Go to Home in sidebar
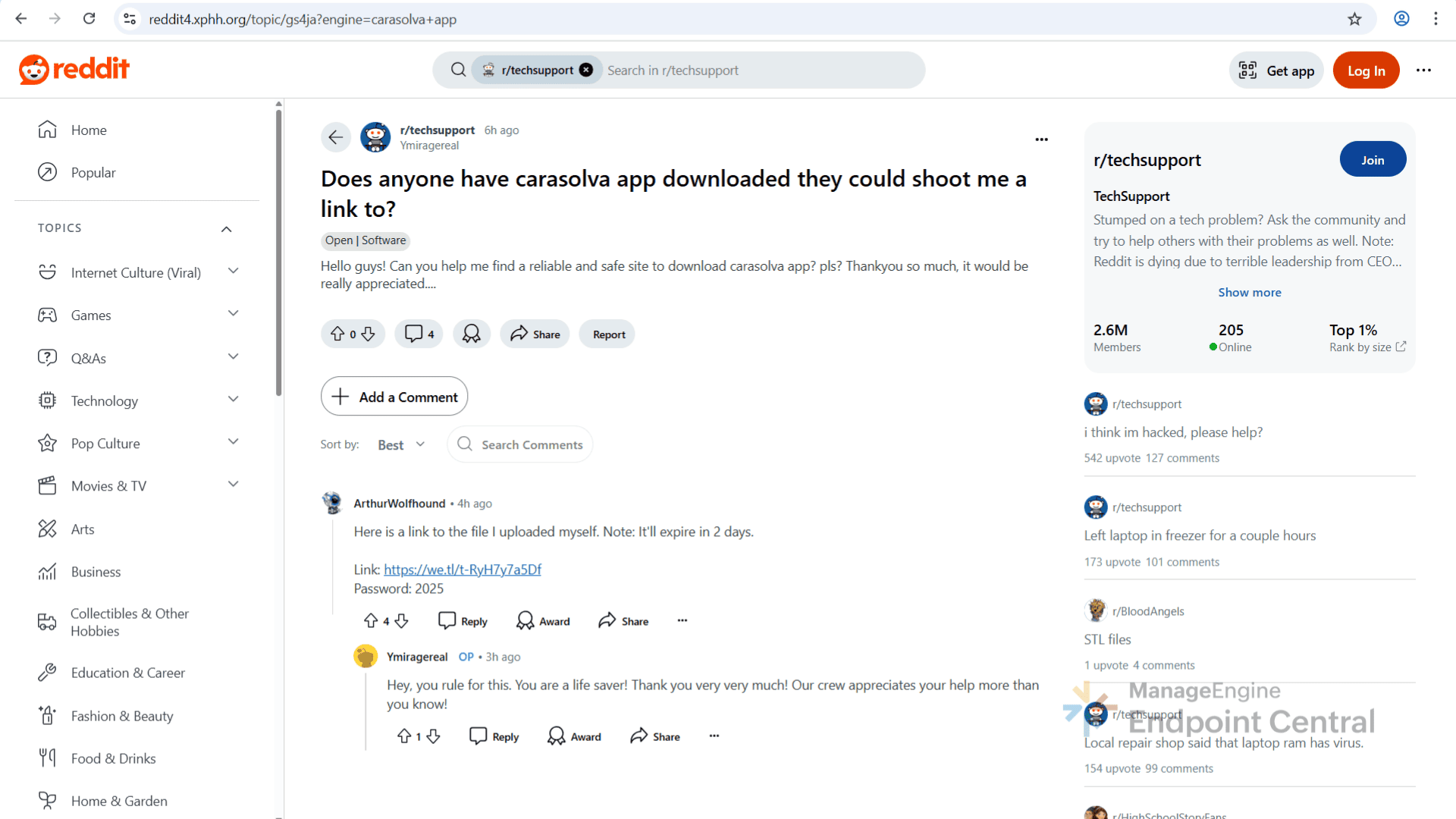The height and width of the screenshot is (819, 1456). [89, 130]
